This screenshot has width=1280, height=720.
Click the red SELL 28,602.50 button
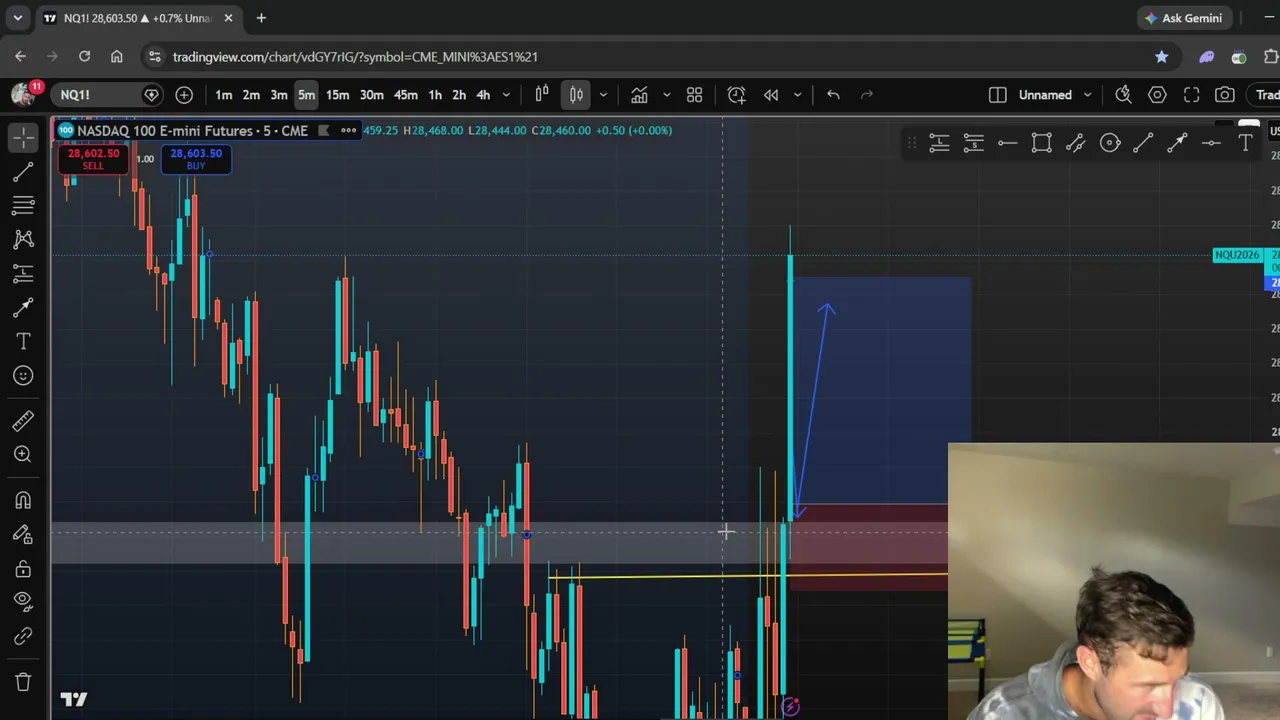tap(93, 158)
